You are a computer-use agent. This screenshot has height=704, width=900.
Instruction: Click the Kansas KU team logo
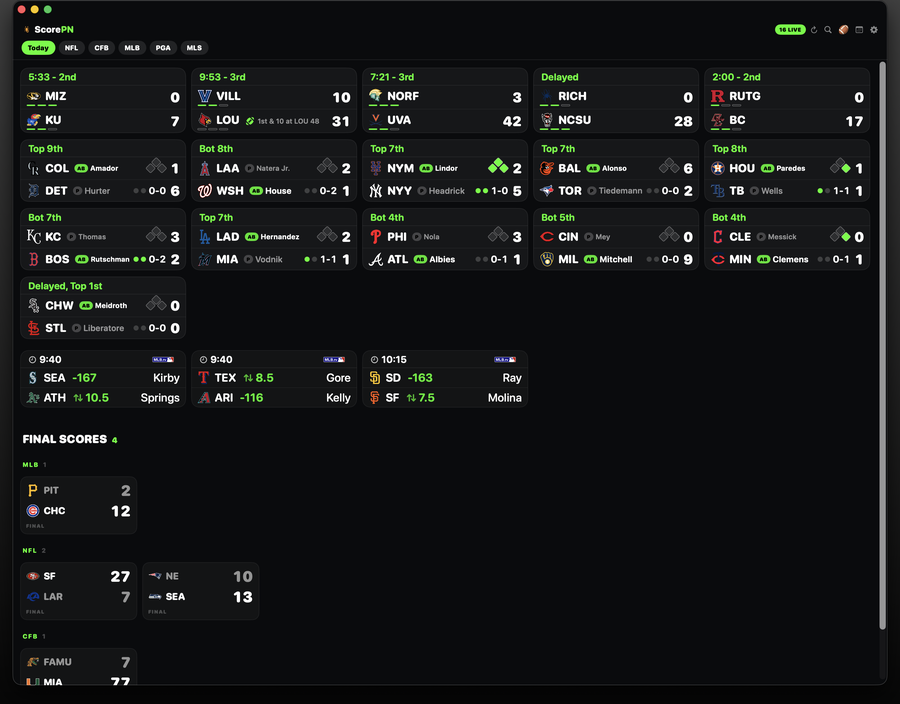click(33, 120)
